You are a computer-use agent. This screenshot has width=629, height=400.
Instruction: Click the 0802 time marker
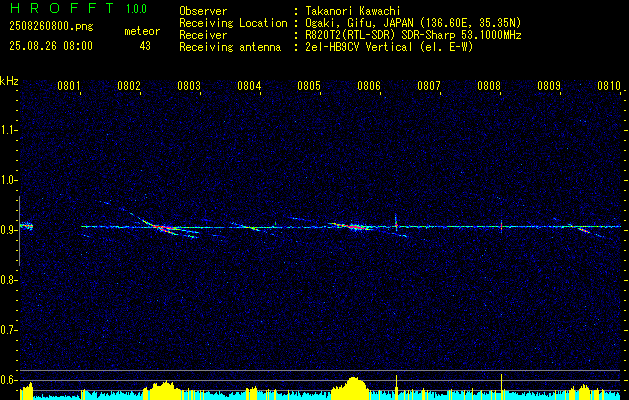click(129, 85)
